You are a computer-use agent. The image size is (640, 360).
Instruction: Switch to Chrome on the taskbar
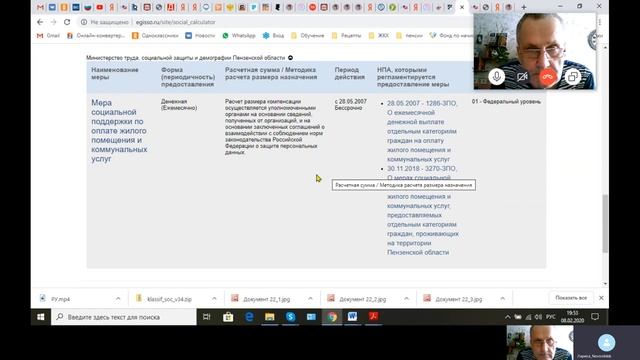332,317
